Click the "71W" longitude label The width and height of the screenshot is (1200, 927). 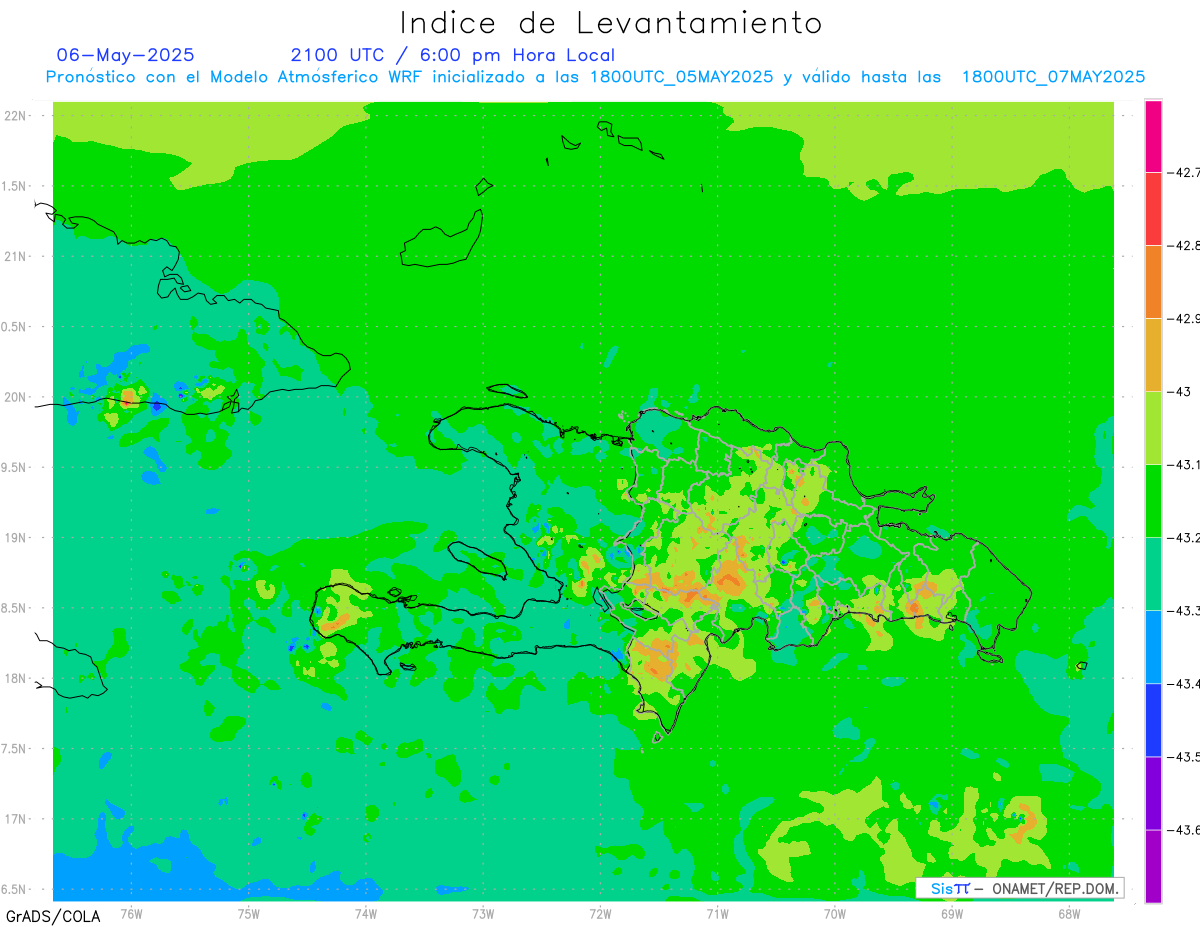click(717, 913)
